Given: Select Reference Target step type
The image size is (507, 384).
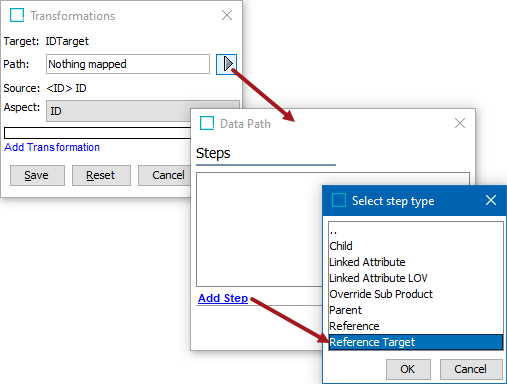Looking at the screenshot, I should pyautogui.click(x=416, y=342).
